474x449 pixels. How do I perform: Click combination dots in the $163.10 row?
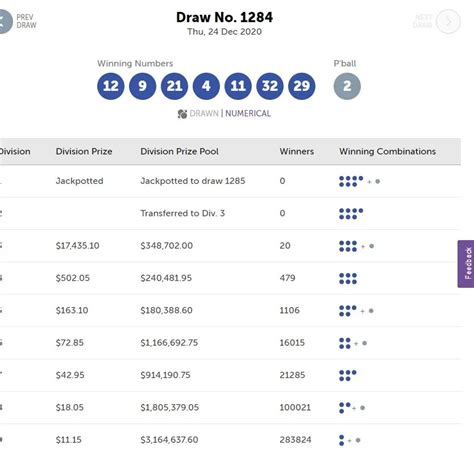coord(356,311)
